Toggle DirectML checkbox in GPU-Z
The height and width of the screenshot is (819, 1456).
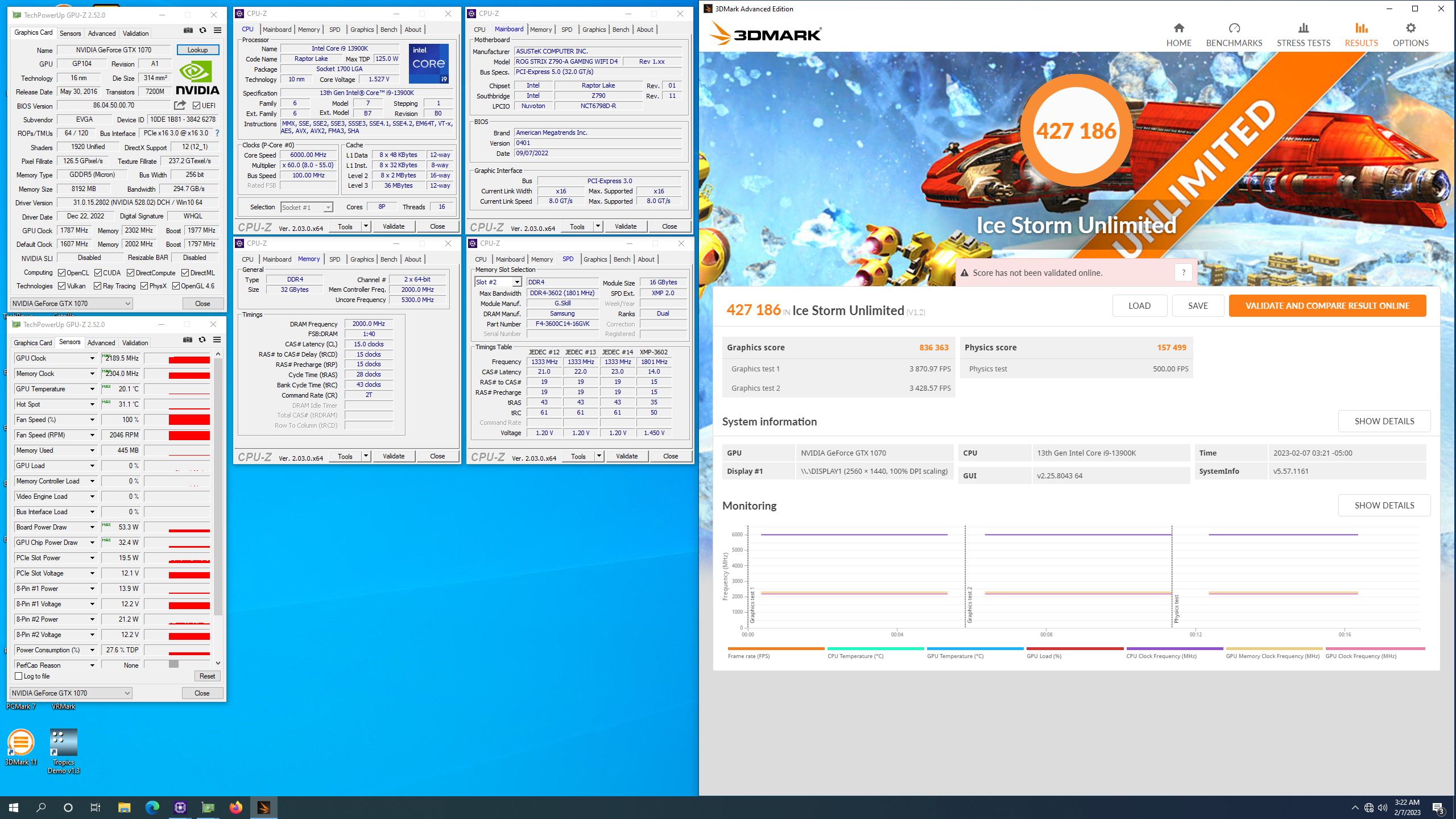click(185, 273)
